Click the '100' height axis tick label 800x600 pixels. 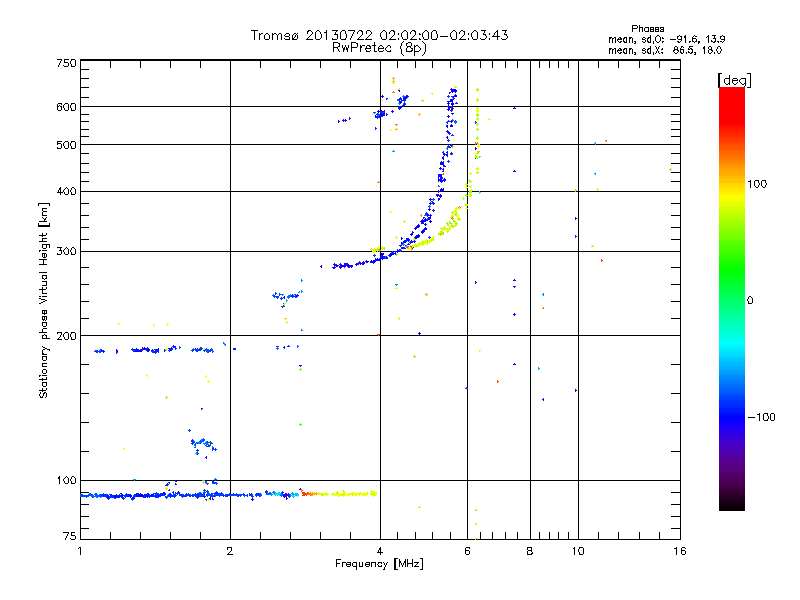(x=66, y=481)
